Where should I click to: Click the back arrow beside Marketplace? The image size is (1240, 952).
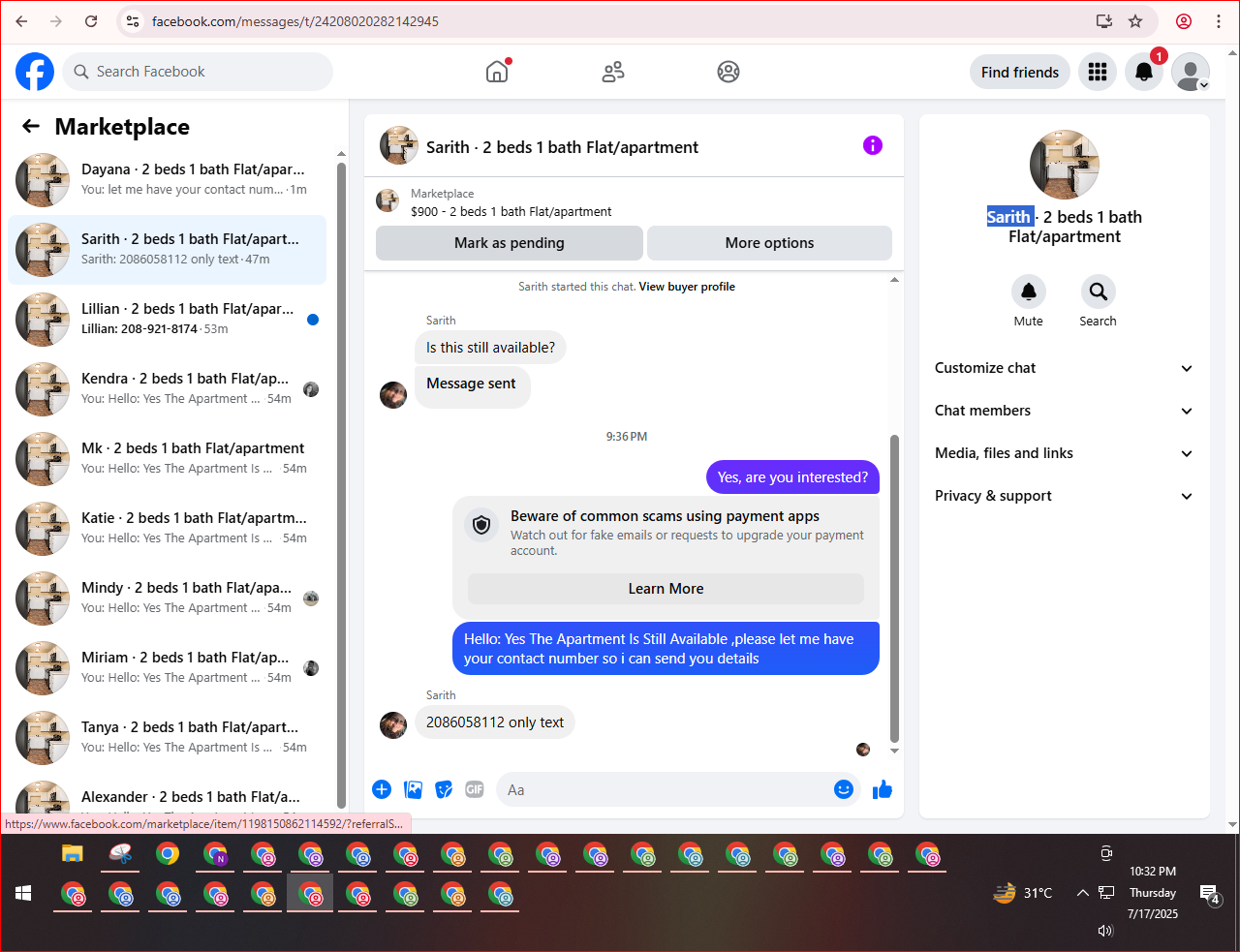[31, 126]
